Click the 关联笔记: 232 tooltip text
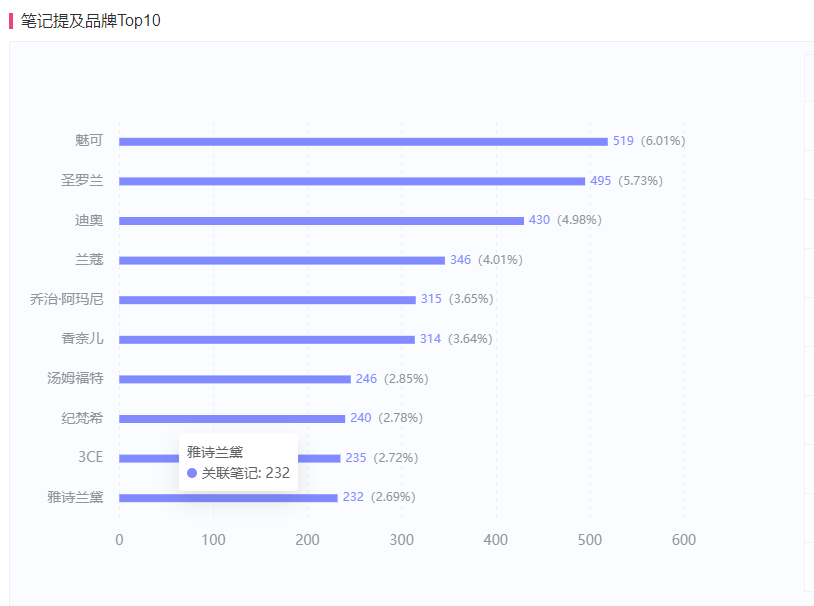Screen dimensions: 814x606 [x=246, y=473]
